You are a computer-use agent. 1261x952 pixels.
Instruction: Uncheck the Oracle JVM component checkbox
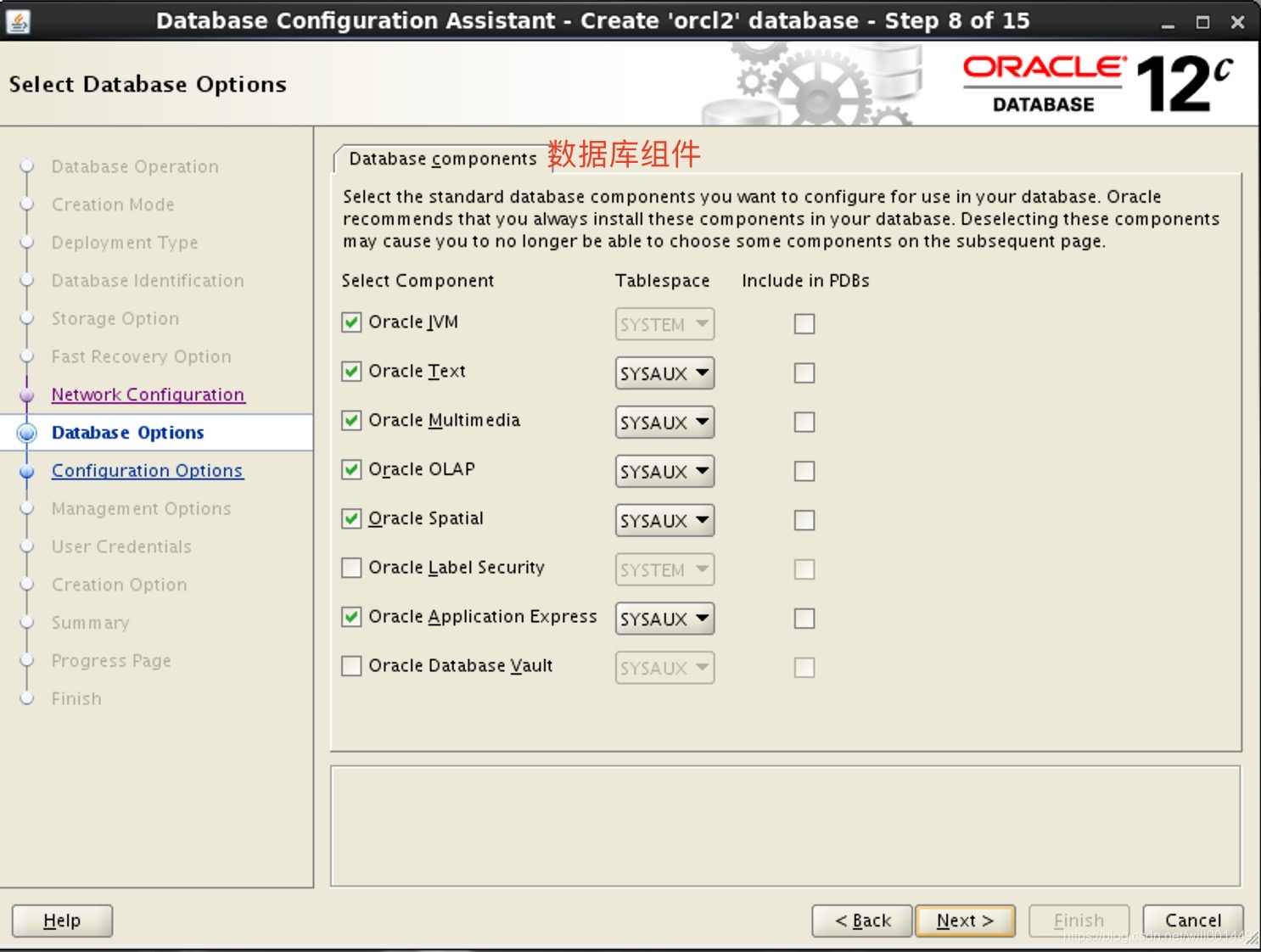coord(351,322)
